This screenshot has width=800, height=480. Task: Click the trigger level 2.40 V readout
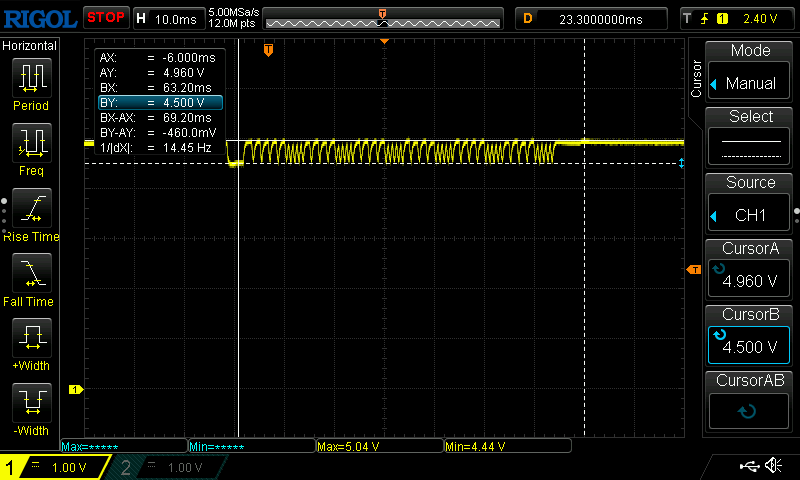(x=760, y=19)
